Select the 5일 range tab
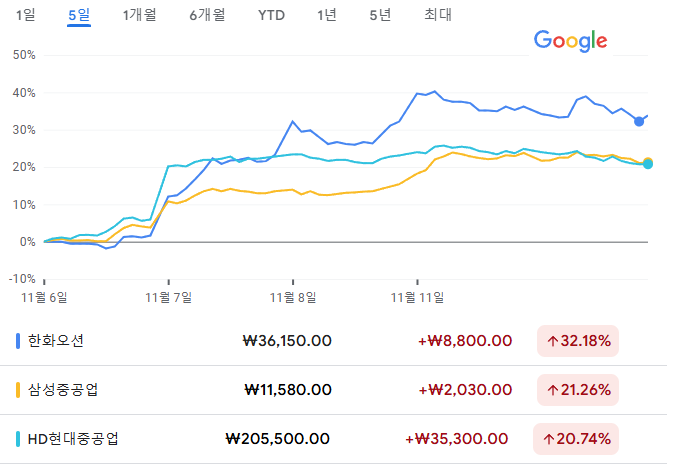The image size is (676, 470). click(x=79, y=15)
